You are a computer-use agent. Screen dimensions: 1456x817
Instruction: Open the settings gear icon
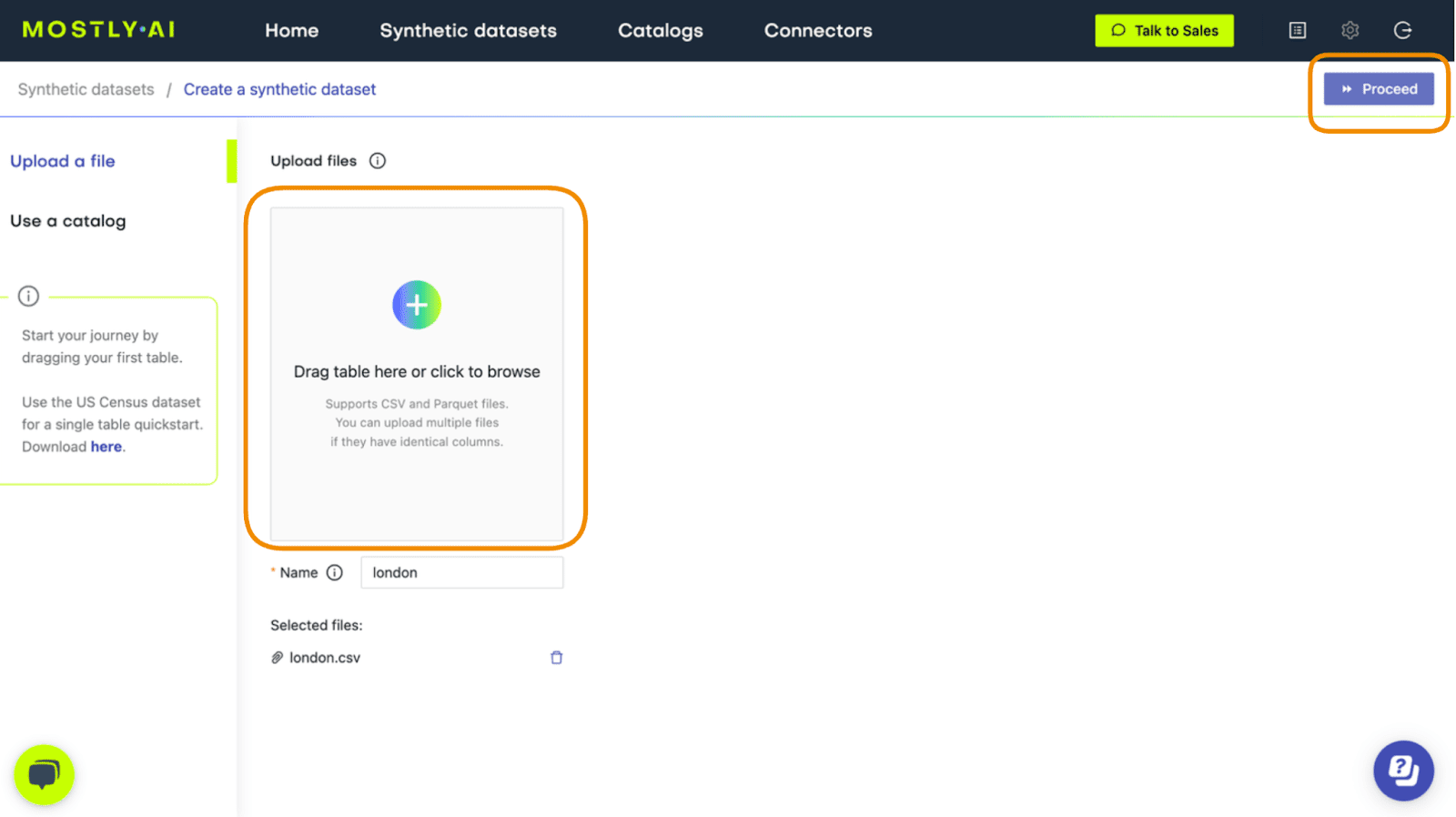(1350, 30)
